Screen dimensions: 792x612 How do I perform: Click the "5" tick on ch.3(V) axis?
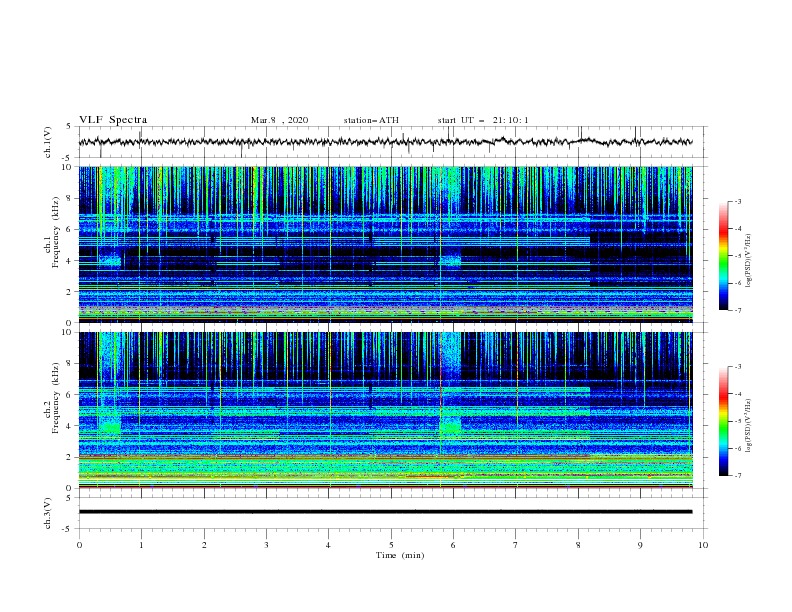tap(69, 498)
